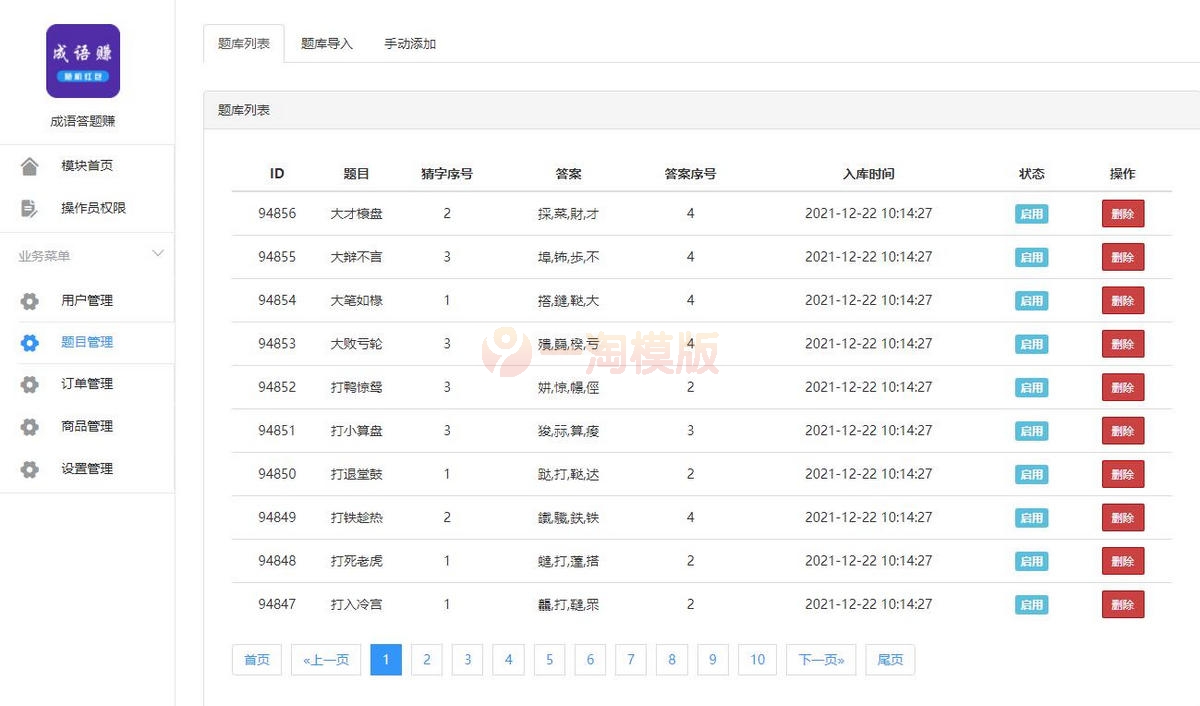
Task: Toggle 启用 status for record 94847
Action: tap(1031, 604)
